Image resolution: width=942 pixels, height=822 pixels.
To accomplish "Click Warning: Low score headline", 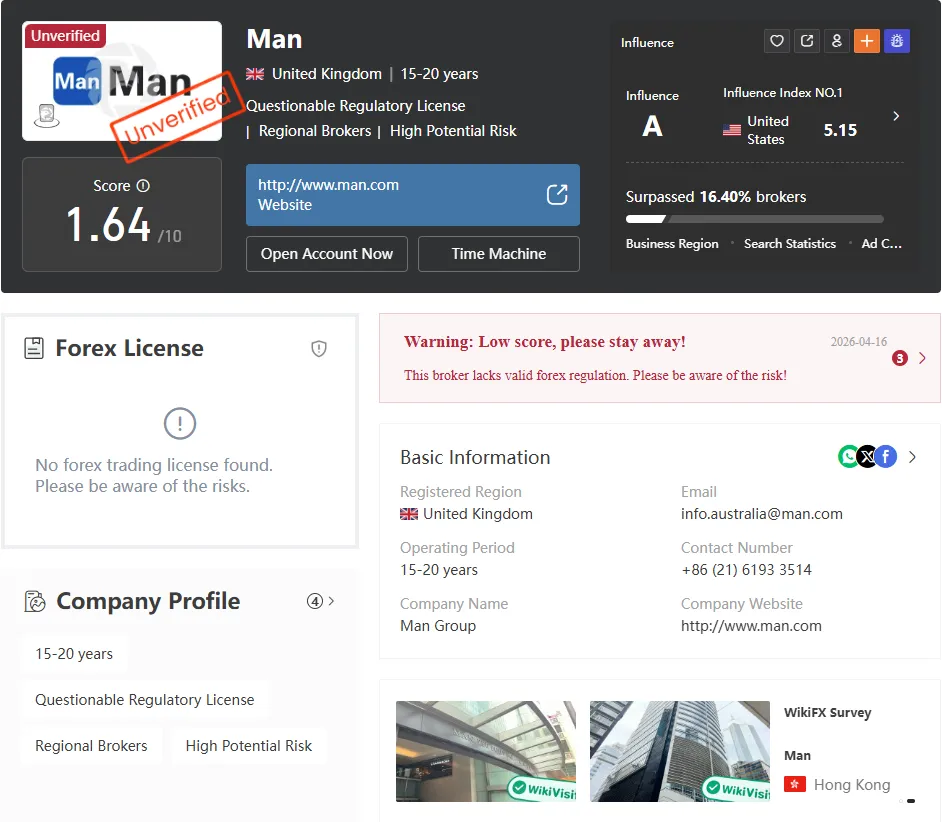I will click(x=544, y=342).
